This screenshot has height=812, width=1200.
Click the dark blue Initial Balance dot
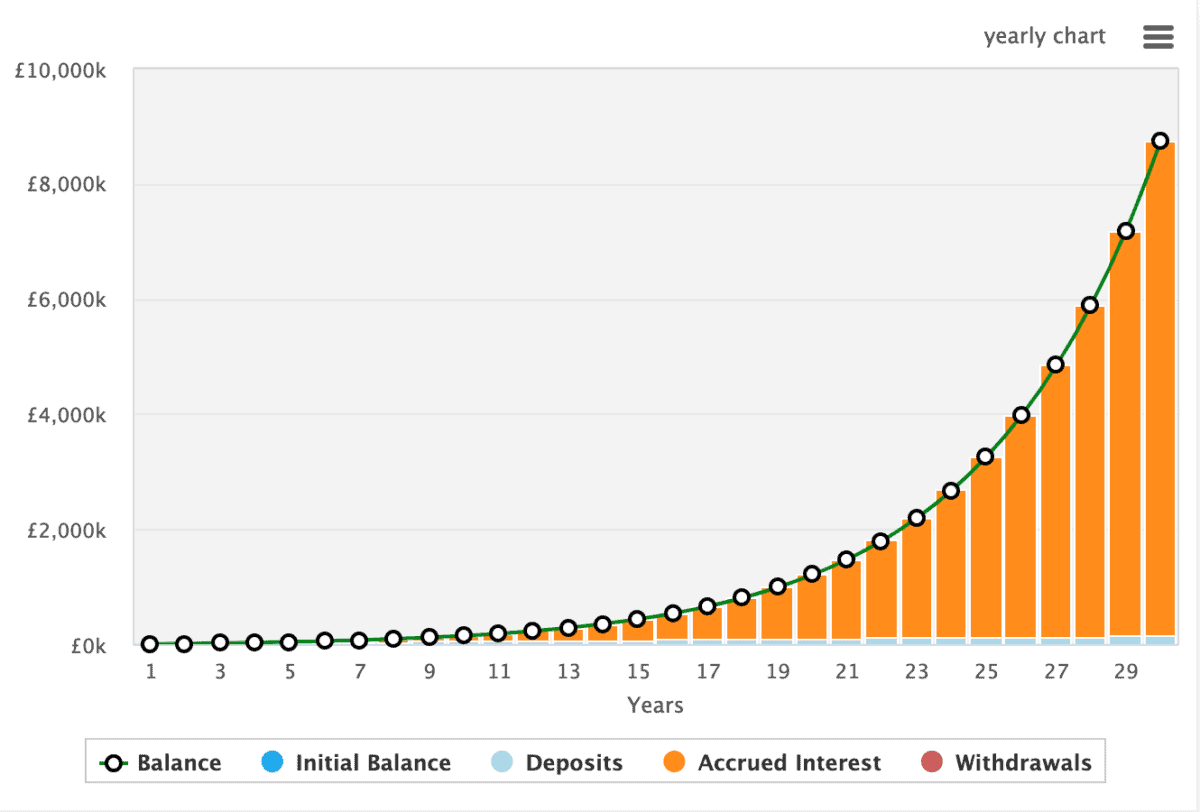pos(273,763)
